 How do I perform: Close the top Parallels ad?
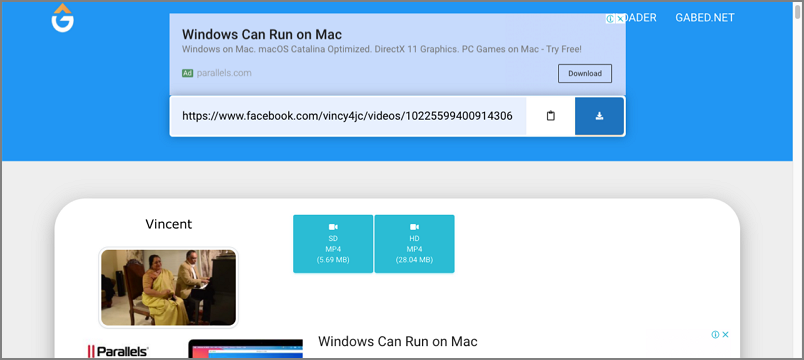tap(620, 19)
